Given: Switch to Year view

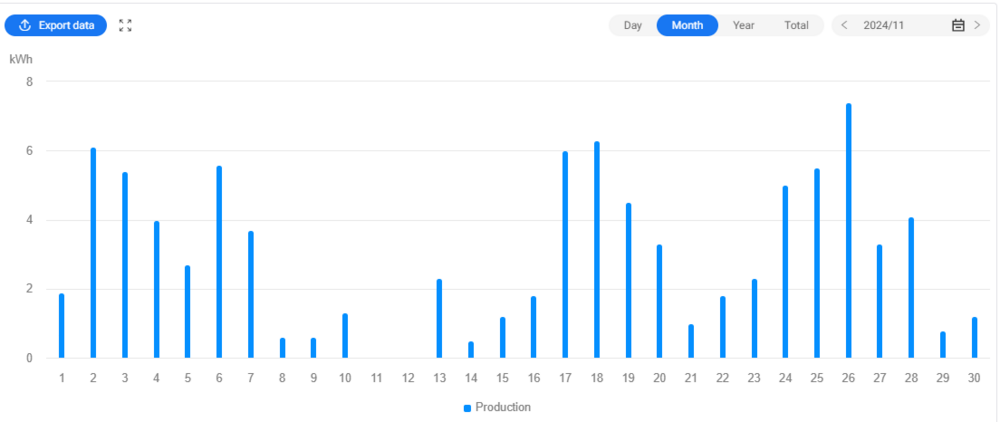Looking at the screenshot, I should 743,25.
